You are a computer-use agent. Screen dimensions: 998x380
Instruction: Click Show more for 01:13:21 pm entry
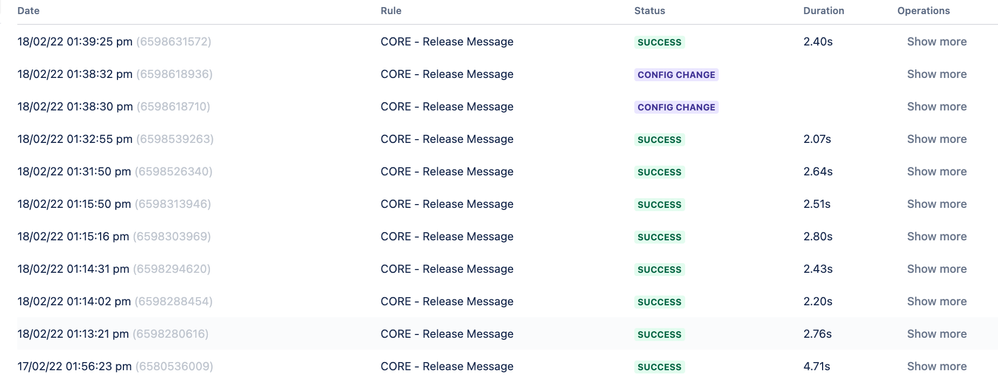(x=936, y=334)
